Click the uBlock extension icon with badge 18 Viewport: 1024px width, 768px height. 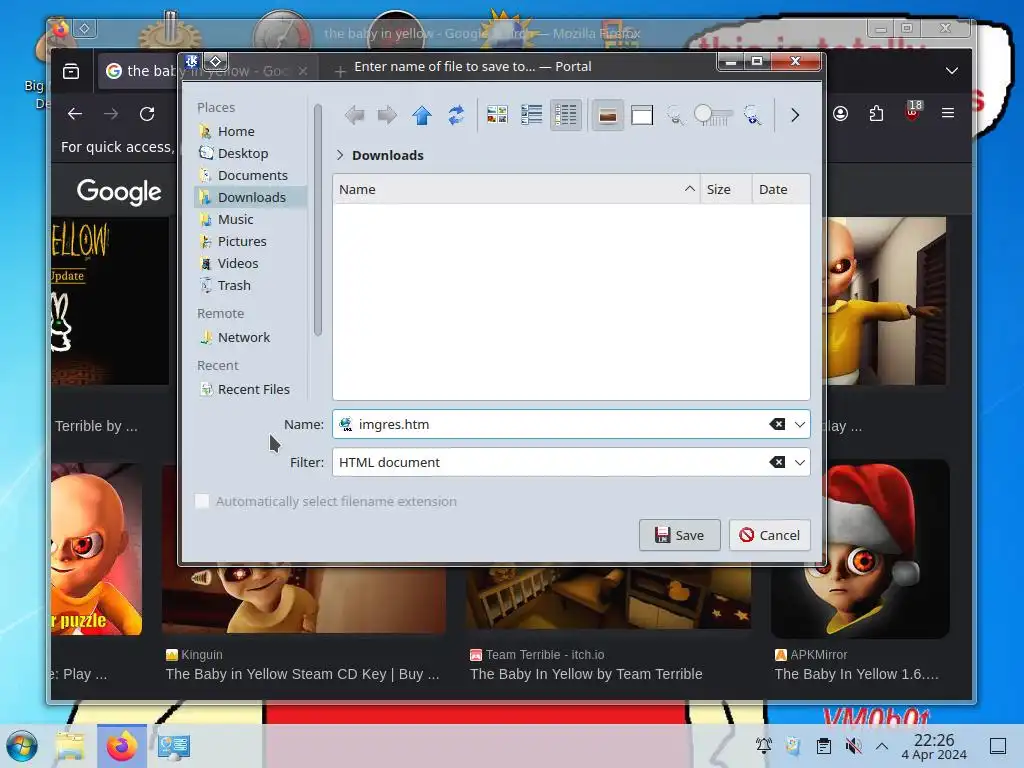(x=913, y=112)
